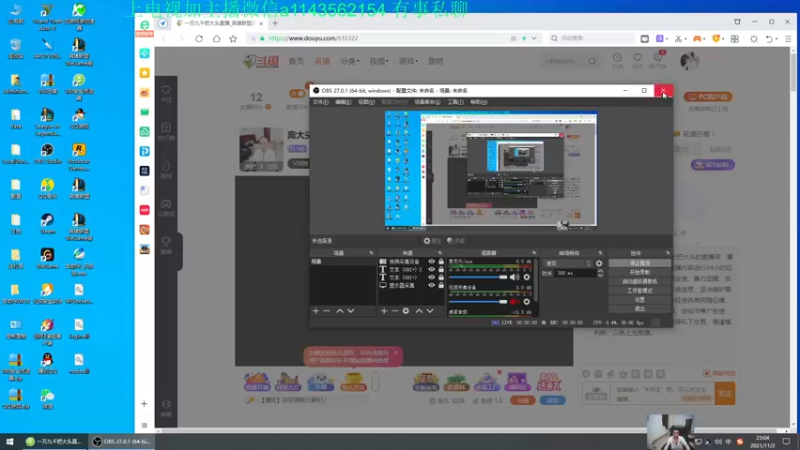Open source properties gear in sources toolbar
Viewport: 800px width, 450px height.
(406, 311)
